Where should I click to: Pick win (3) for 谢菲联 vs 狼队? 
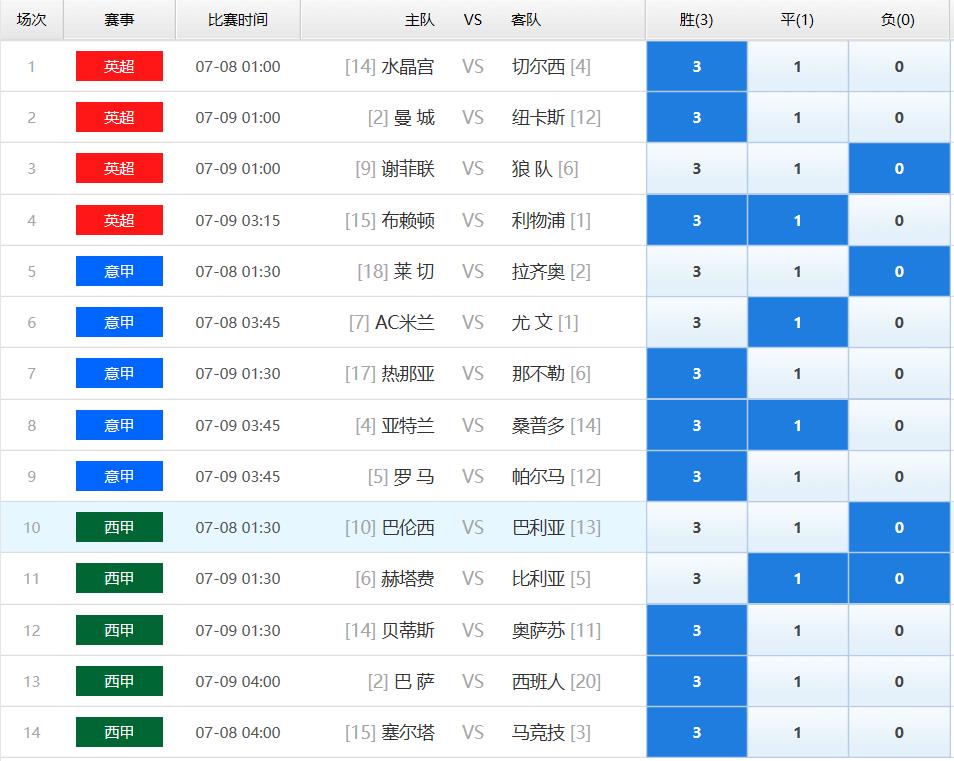[x=697, y=169]
